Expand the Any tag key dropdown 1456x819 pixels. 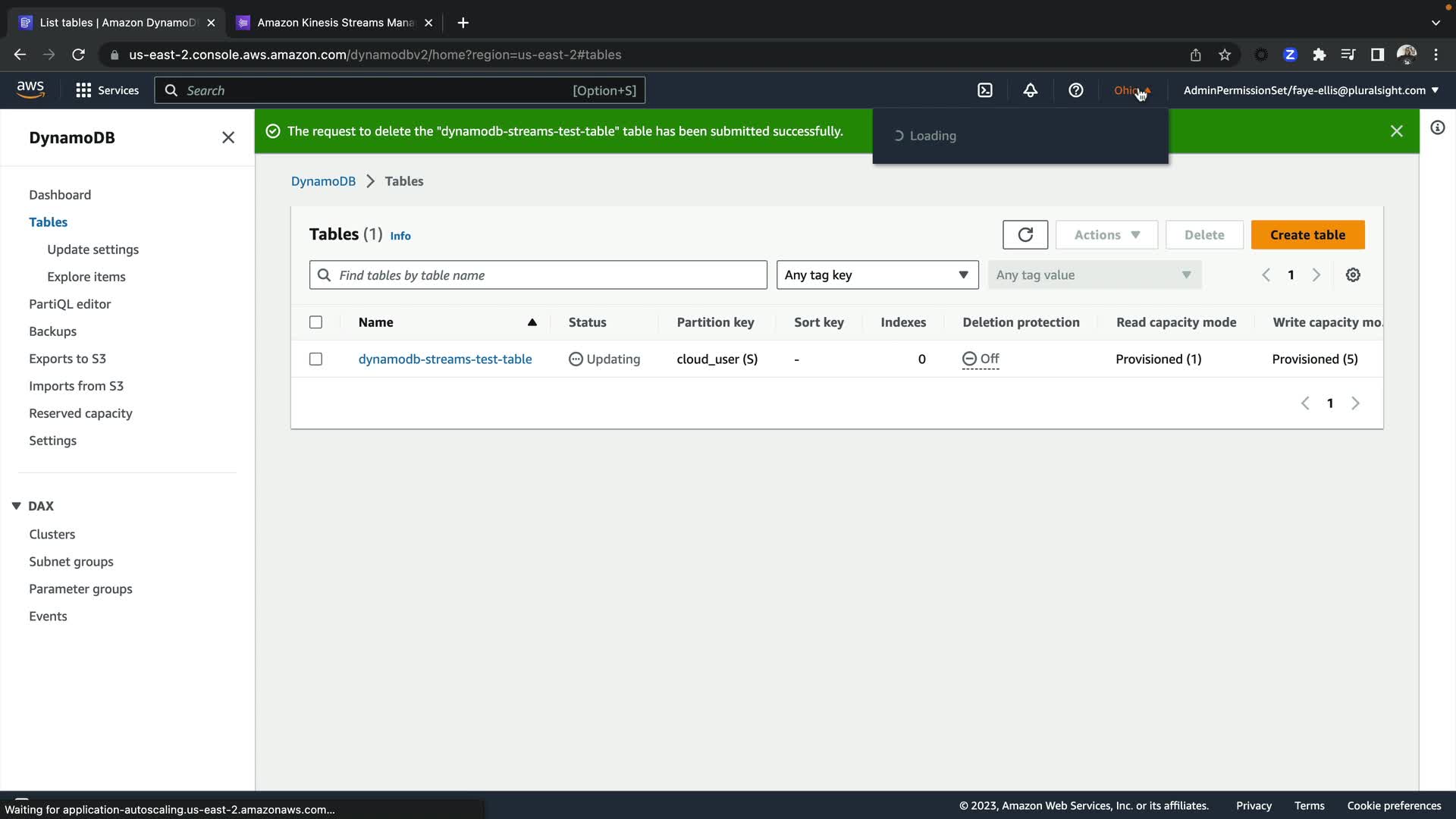click(877, 275)
